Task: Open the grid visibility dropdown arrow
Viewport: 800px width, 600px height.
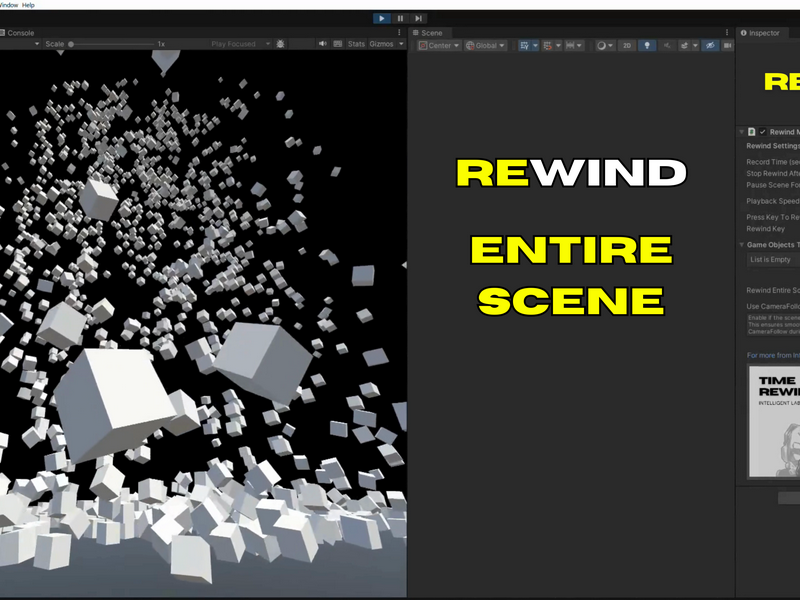Action: tap(535, 45)
